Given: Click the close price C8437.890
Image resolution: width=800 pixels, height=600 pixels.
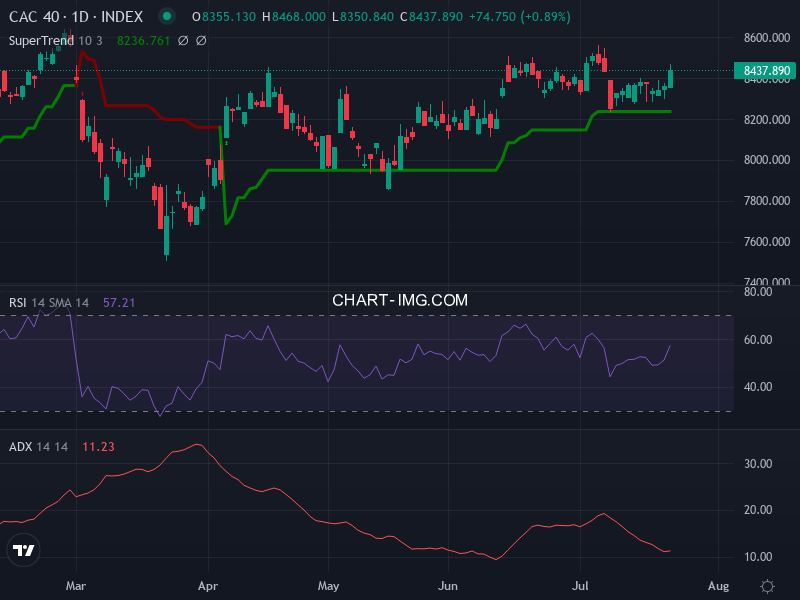Looking at the screenshot, I should 432,17.
